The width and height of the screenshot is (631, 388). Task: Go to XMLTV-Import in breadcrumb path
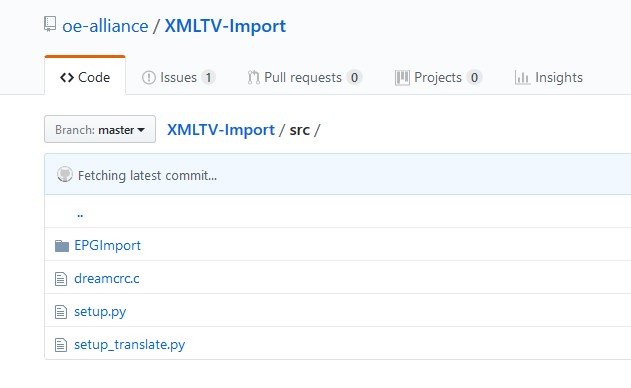[x=221, y=130]
